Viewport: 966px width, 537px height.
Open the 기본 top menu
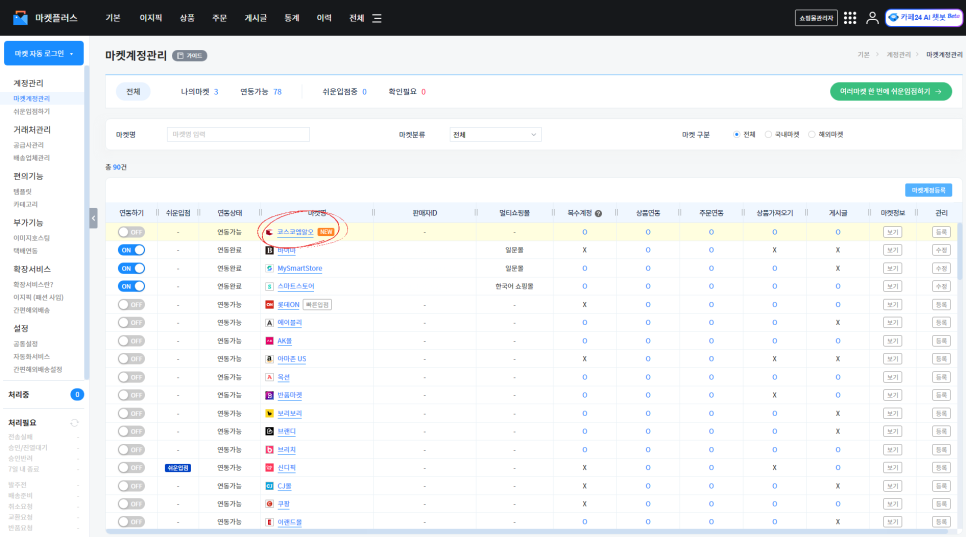pyautogui.click(x=113, y=18)
